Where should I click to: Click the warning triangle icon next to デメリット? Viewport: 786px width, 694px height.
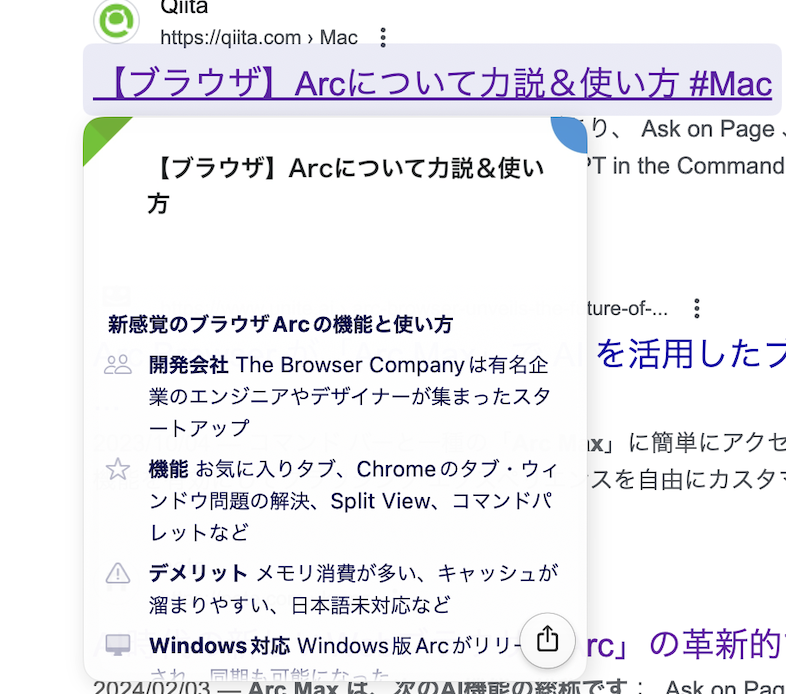pyautogui.click(x=118, y=574)
